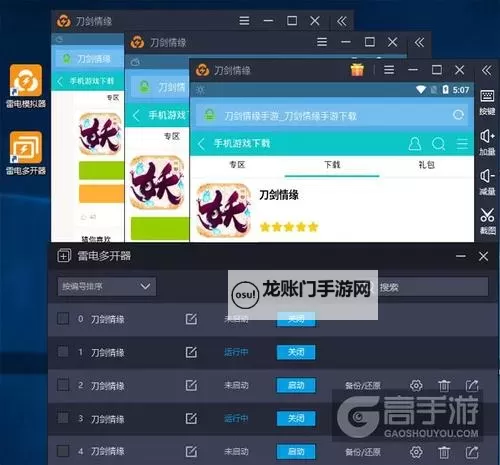
Task: Minimize the 雷电多开器 window
Action: tap(461, 256)
